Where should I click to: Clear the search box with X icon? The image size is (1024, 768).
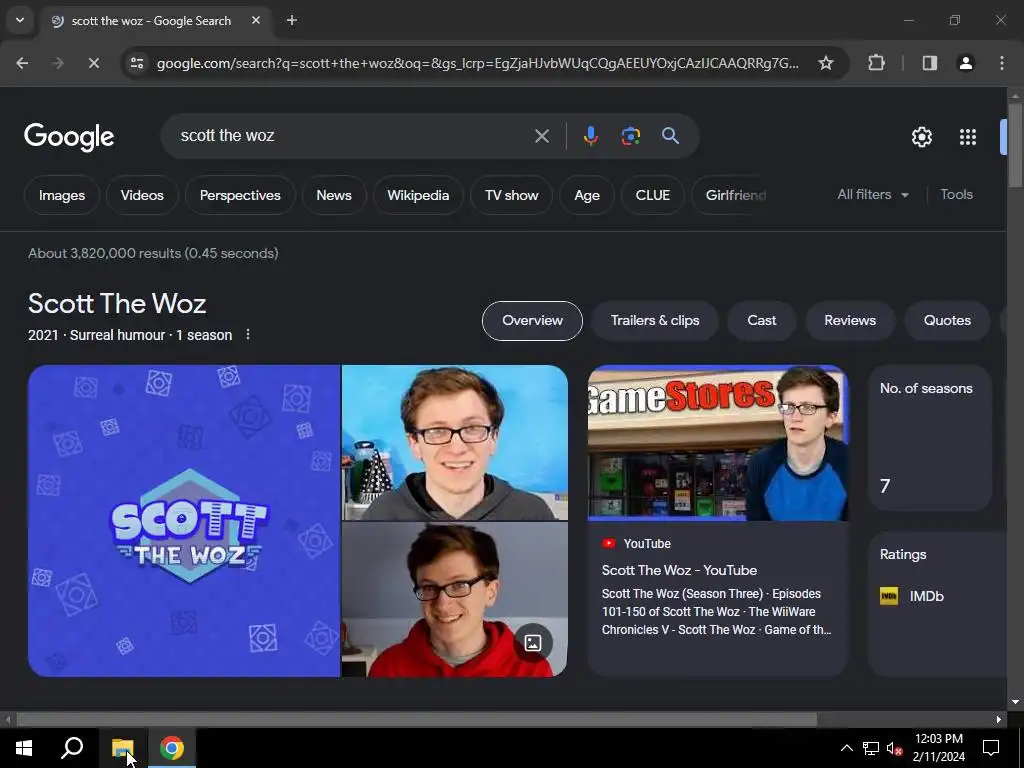[541, 136]
